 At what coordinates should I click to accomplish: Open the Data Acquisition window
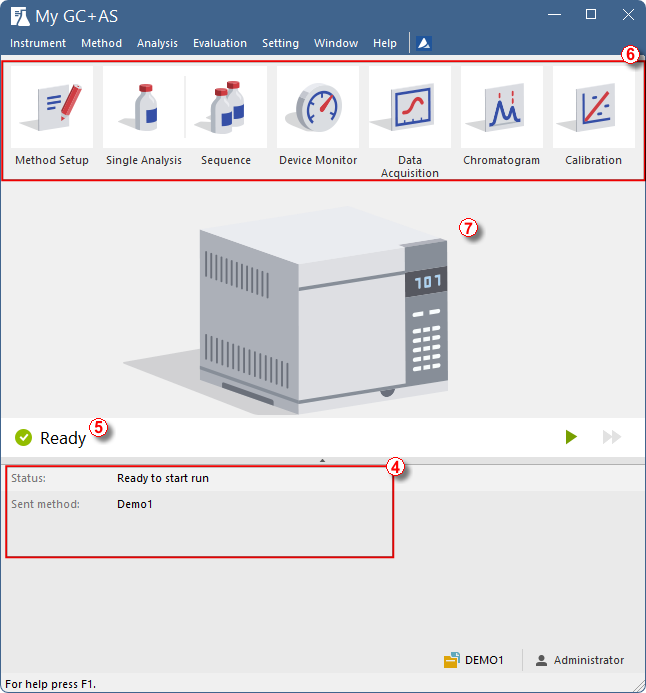tap(410, 107)
